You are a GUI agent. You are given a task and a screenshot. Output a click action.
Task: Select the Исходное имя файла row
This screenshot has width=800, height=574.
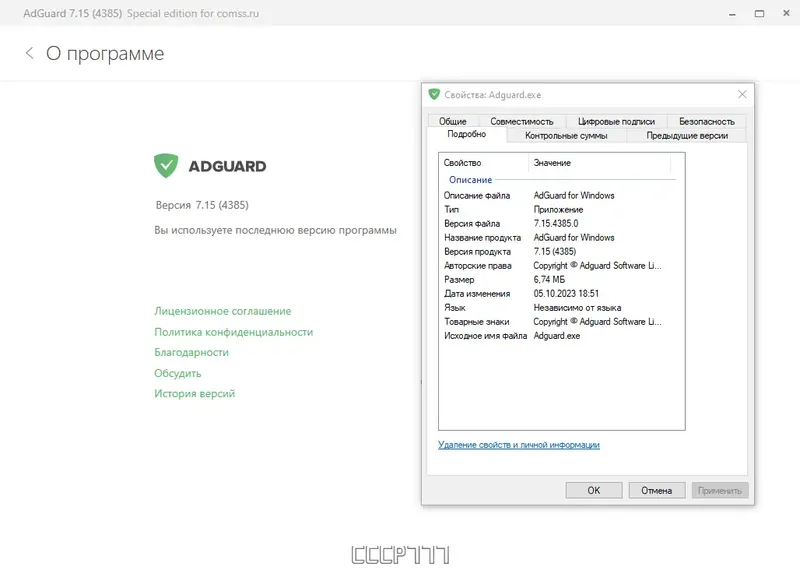coord(561,336)
